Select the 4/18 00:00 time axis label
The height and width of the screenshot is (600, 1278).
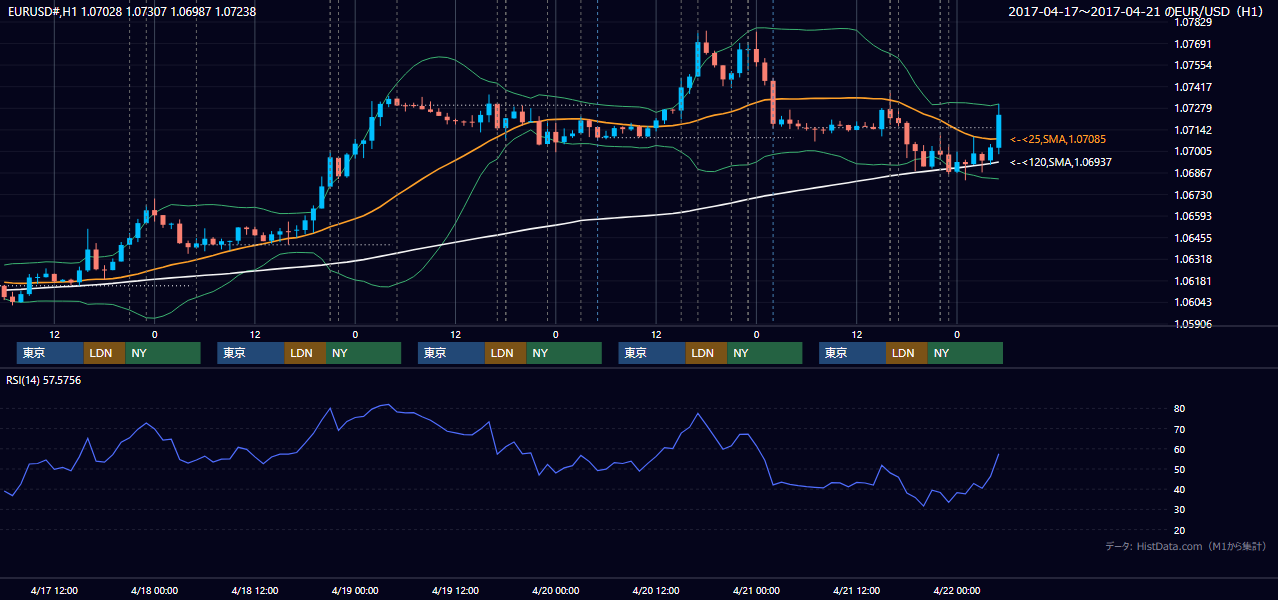(155, 590)
